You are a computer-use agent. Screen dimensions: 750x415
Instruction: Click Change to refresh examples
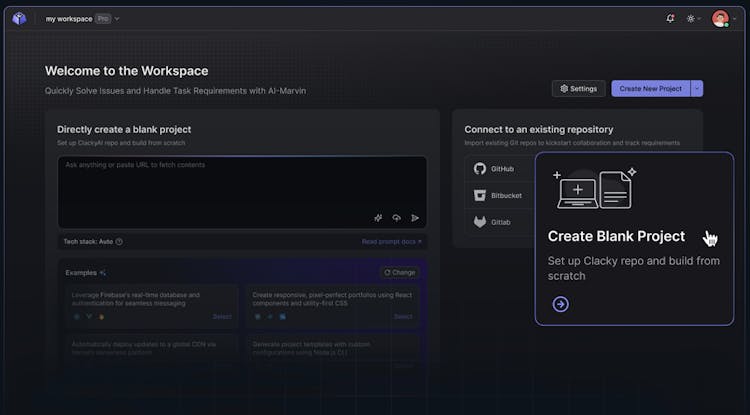pyautogui.click(x=398, y=272)
